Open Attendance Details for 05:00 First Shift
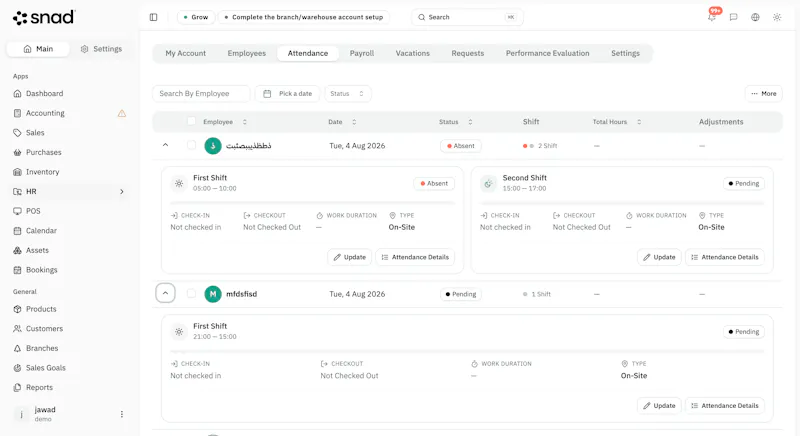 [x=415, y=257]
